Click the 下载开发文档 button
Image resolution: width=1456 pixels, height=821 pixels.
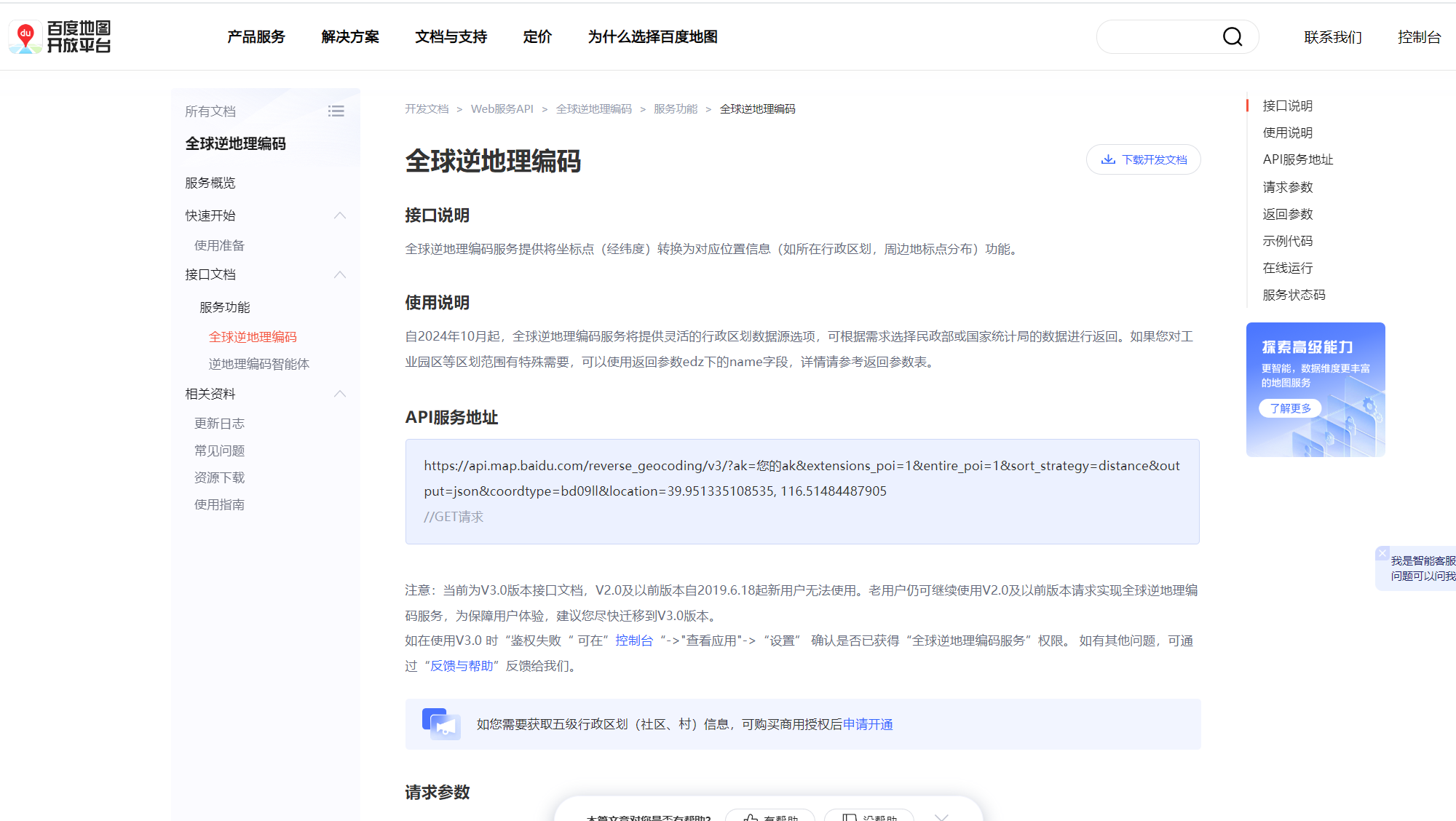(1143, 159)
